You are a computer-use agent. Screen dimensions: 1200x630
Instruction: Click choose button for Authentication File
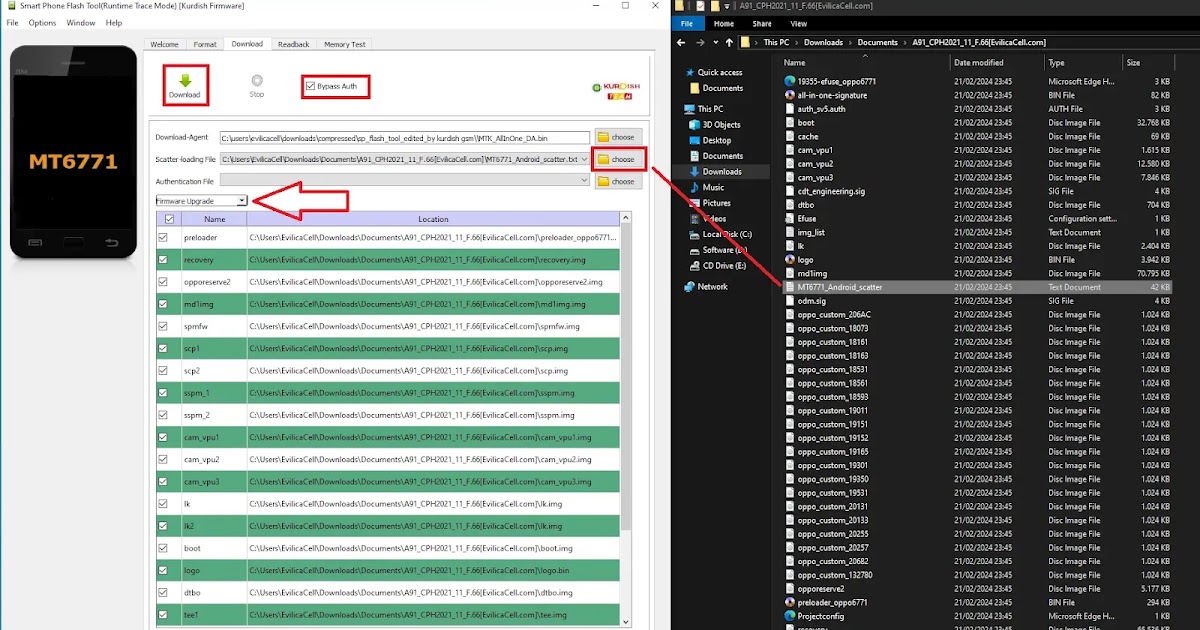click(x=617, y=181)
